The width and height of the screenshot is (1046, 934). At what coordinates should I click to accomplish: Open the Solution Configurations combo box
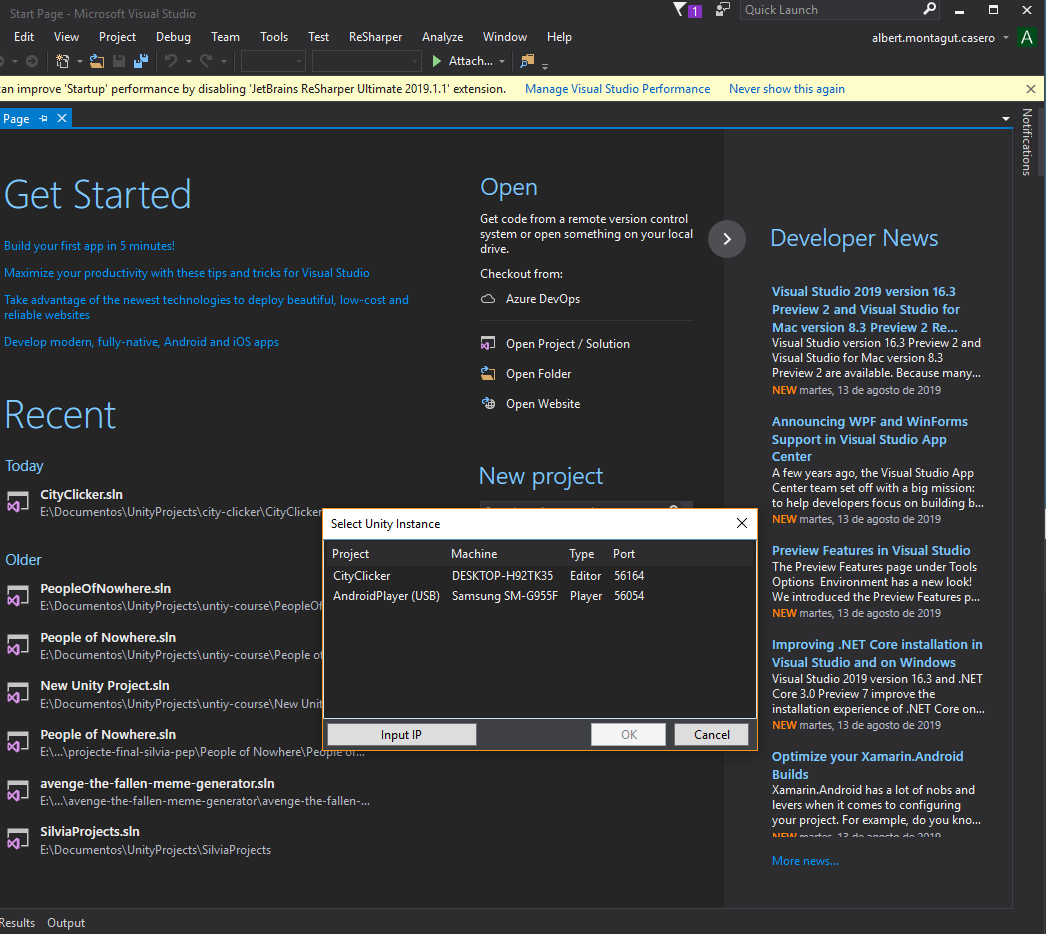pyautogui.click(x=273, y=61)
